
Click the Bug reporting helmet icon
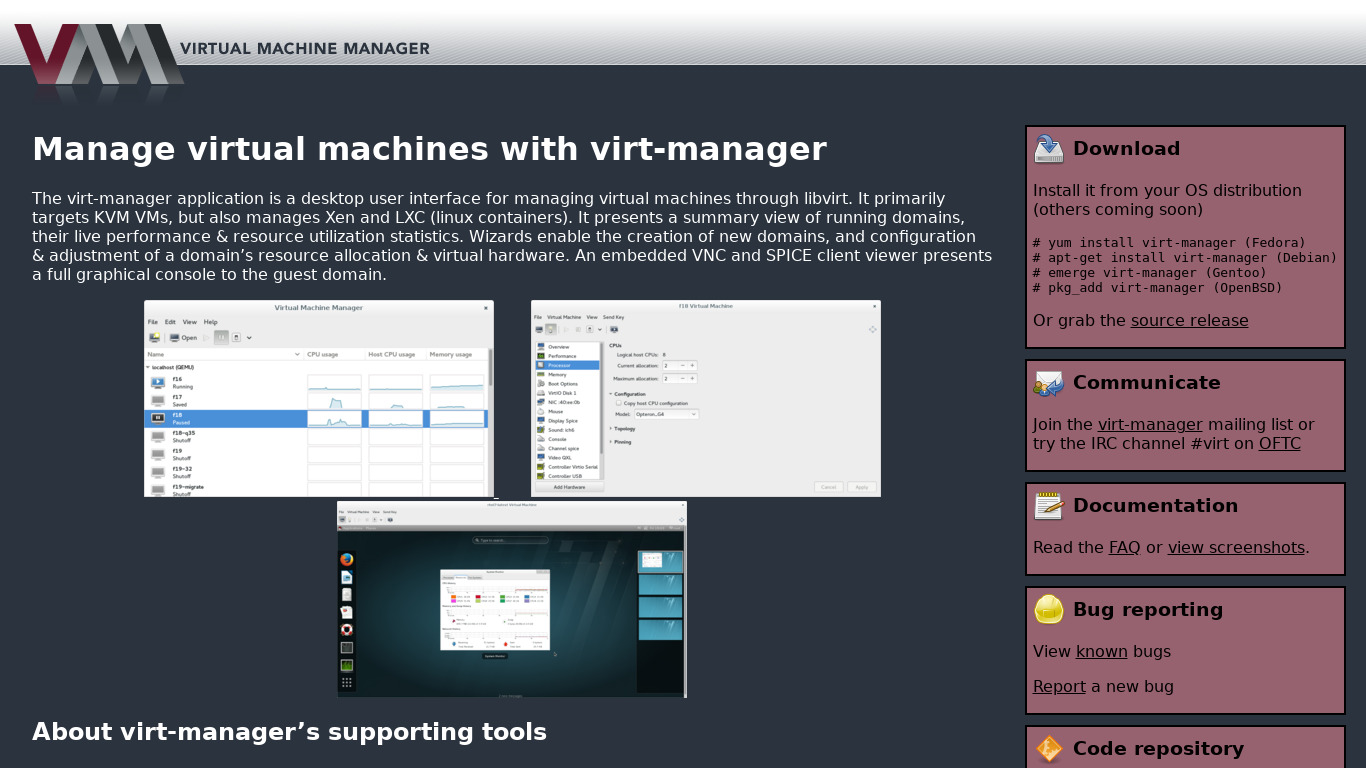tap(1049, 610)
